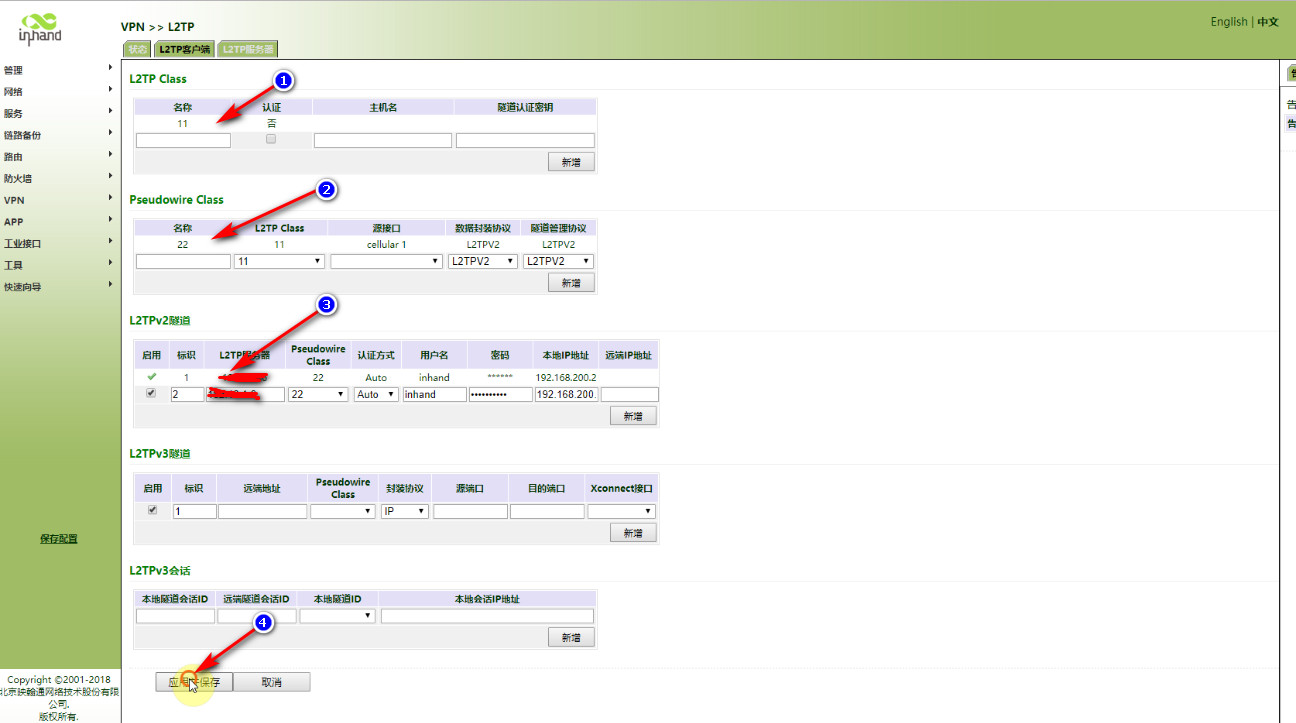
Task: Toggle the 认证 checkbox in L2TP Class
Action: 271,140
